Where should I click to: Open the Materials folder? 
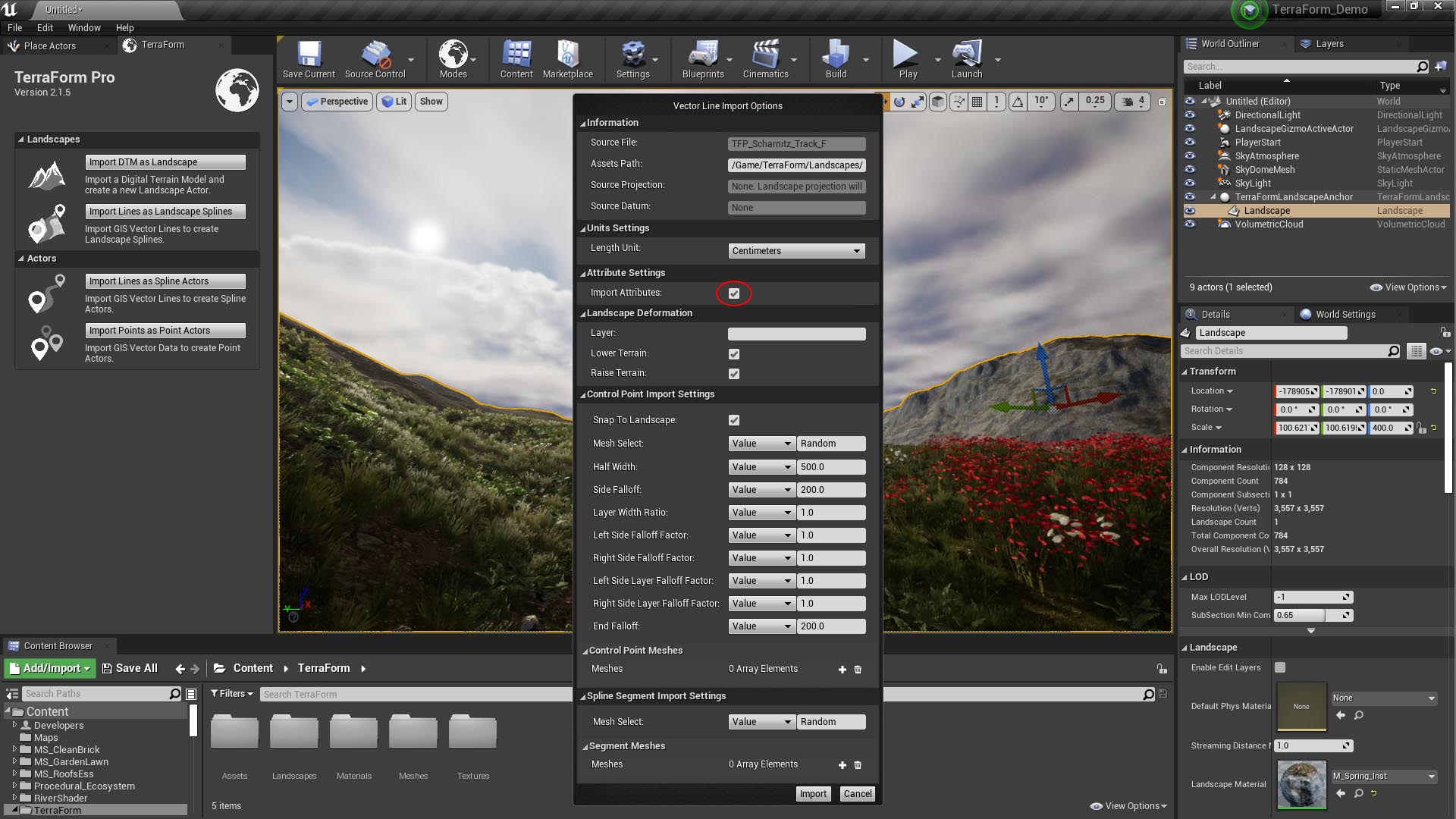(x=354, y=747)
